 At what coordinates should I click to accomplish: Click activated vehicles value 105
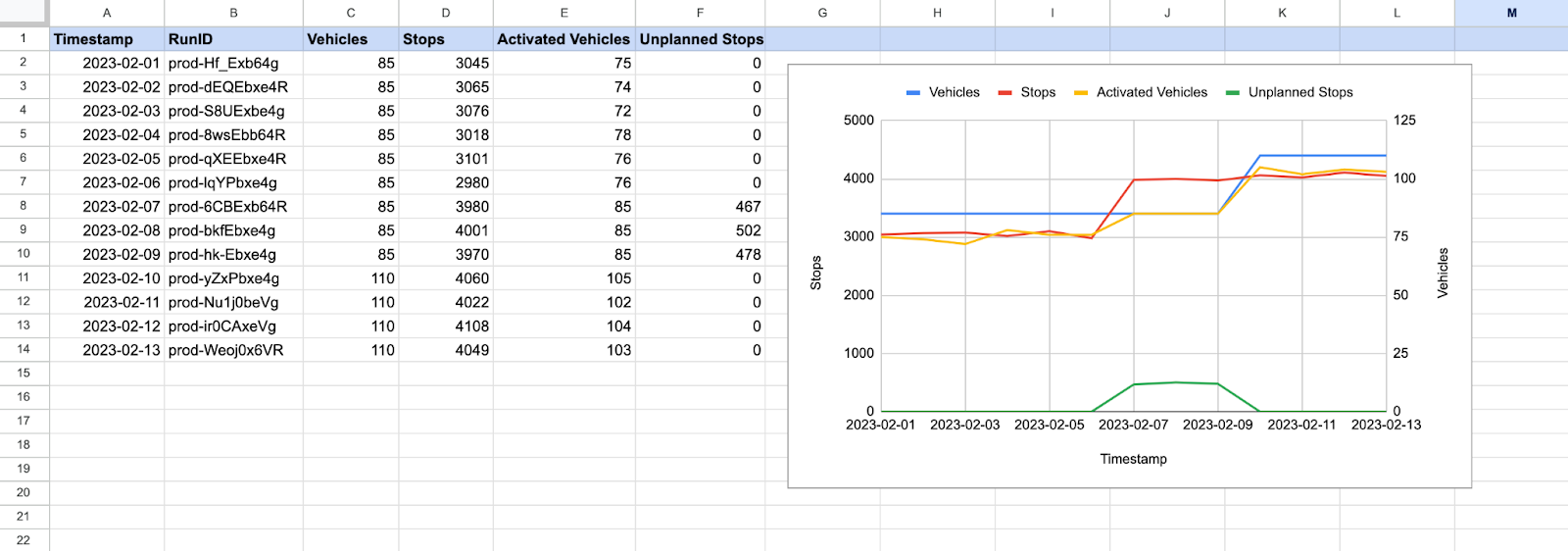tap(564, 278)
